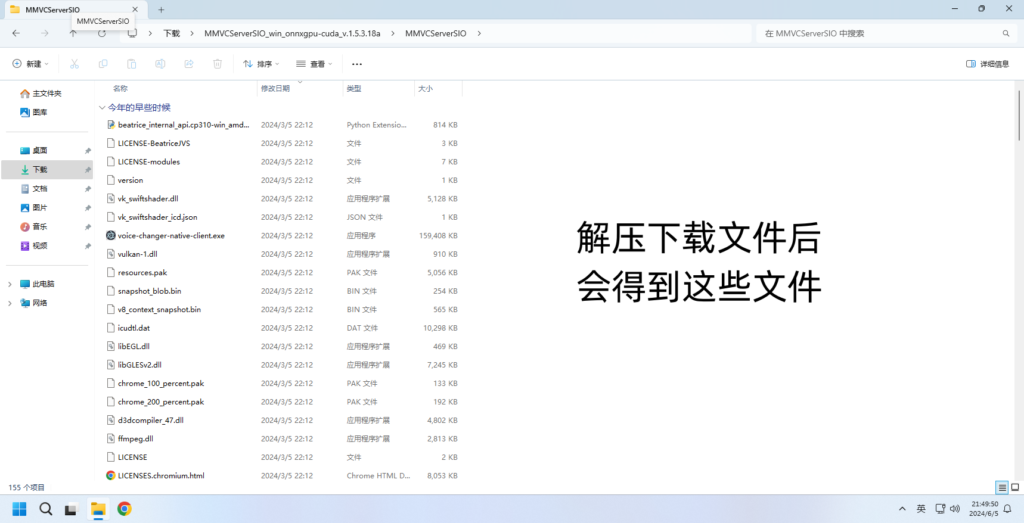This screenshot has width=1024, height=523.
Task: Open 音乐 in the sidebar
Action: 34,227
